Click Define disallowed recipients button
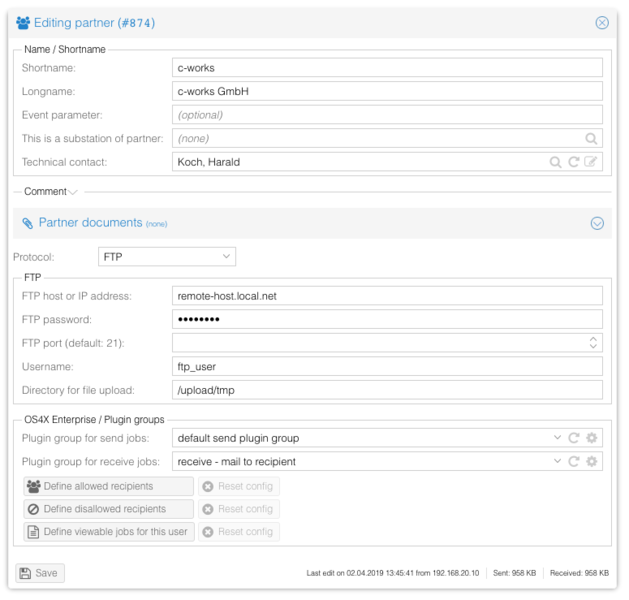This screenshot has width=629, height=600. coord(108,509)
